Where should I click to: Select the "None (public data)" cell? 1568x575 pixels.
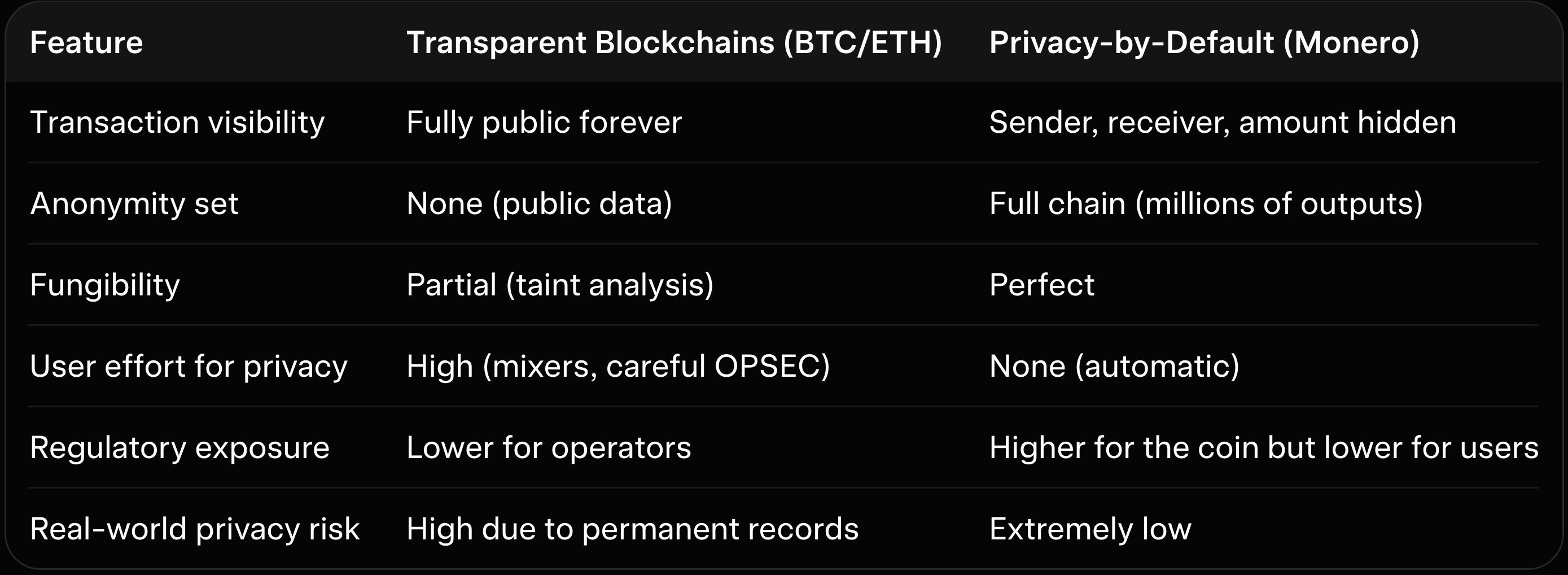click(538, 203)
